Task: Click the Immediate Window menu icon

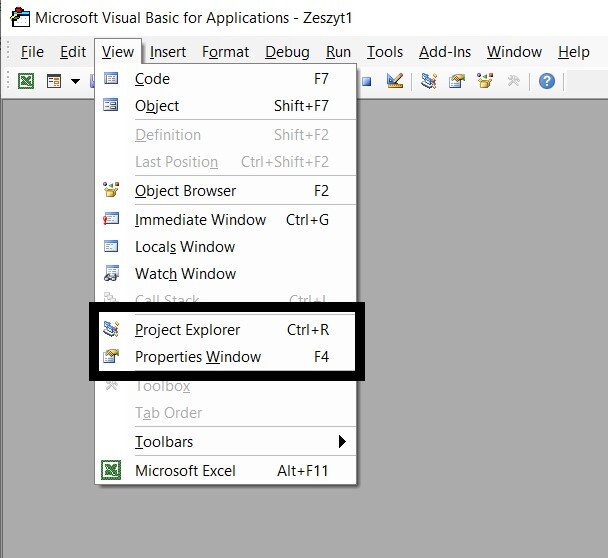Action: [x=111, y=219]
